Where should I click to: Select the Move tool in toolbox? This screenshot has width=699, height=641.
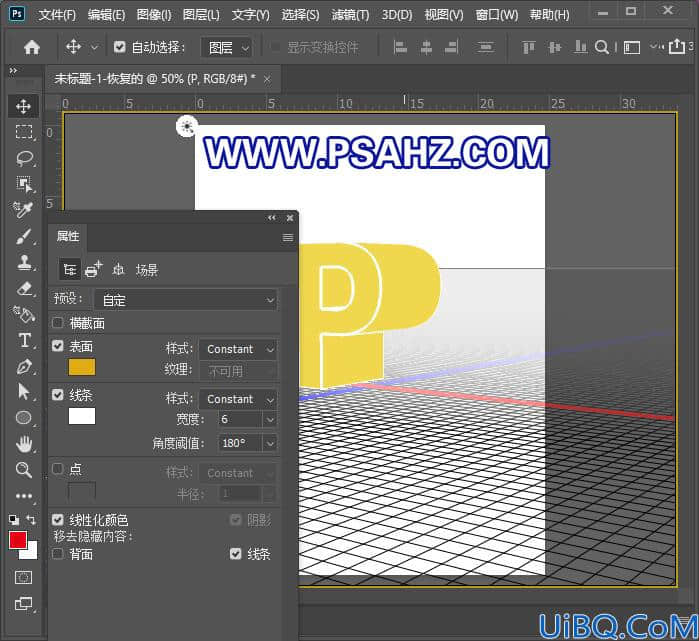(x=23, y=106)
